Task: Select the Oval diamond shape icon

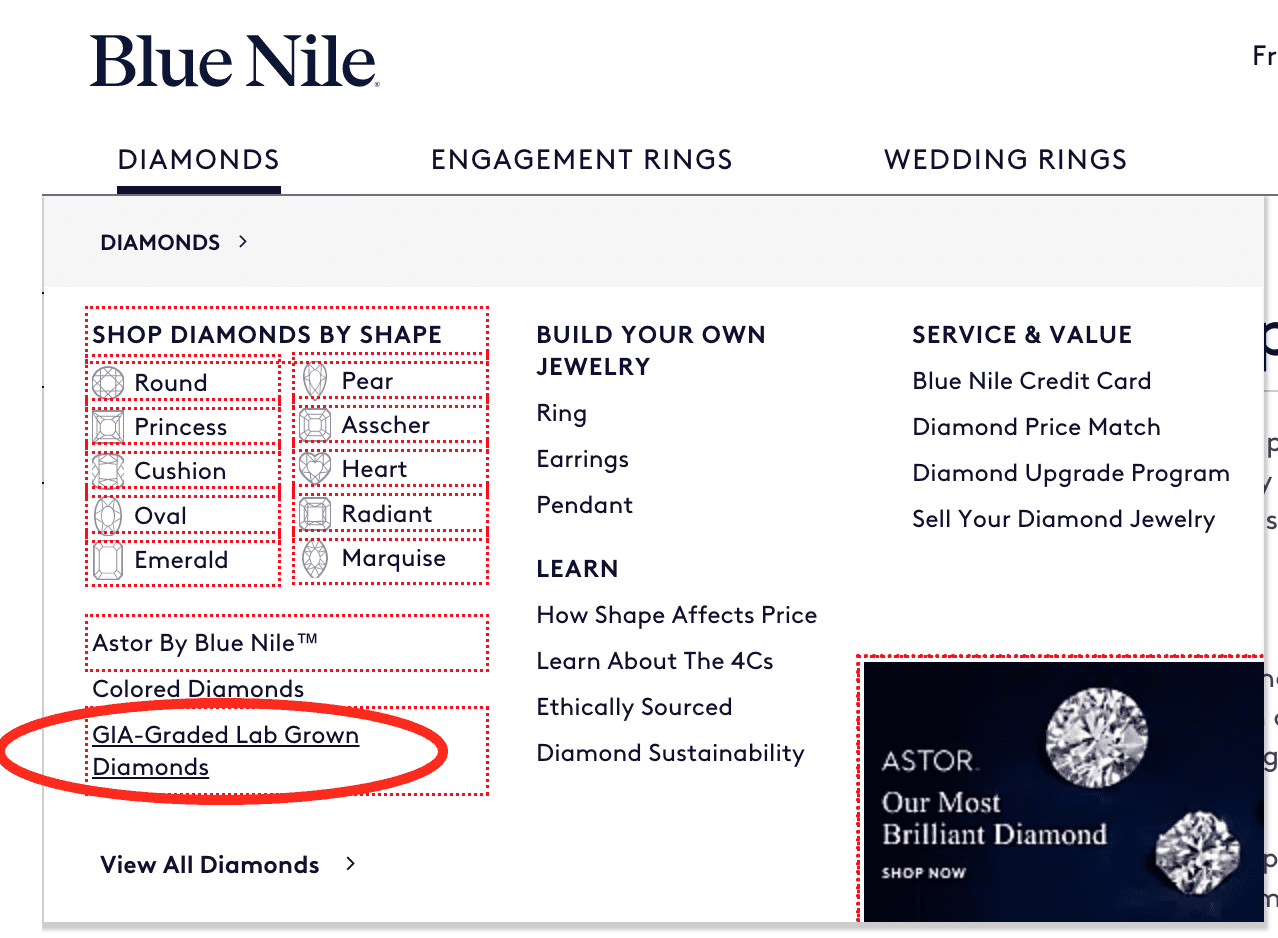Action: (x=108, y=515)
